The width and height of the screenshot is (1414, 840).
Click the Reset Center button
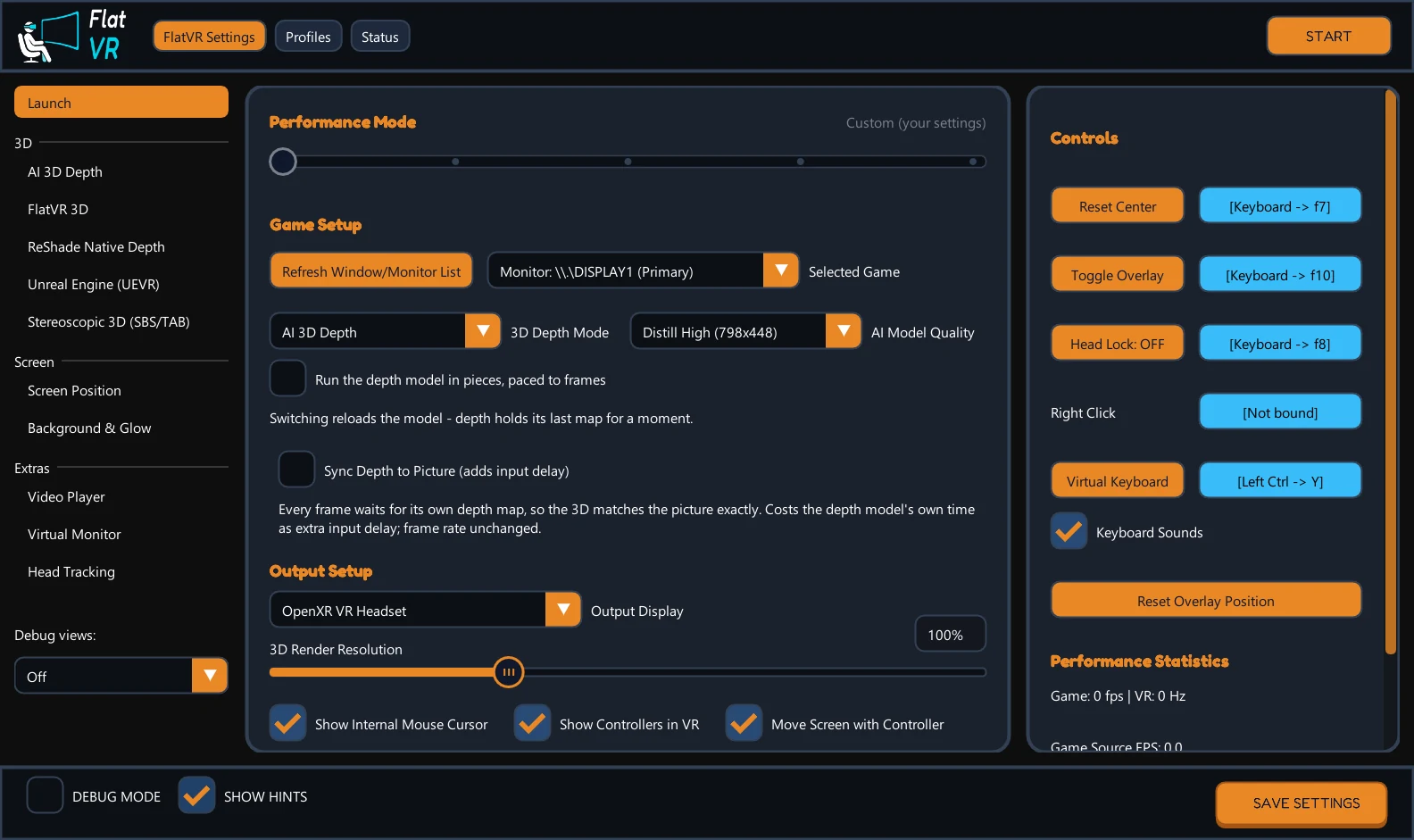1118,206
